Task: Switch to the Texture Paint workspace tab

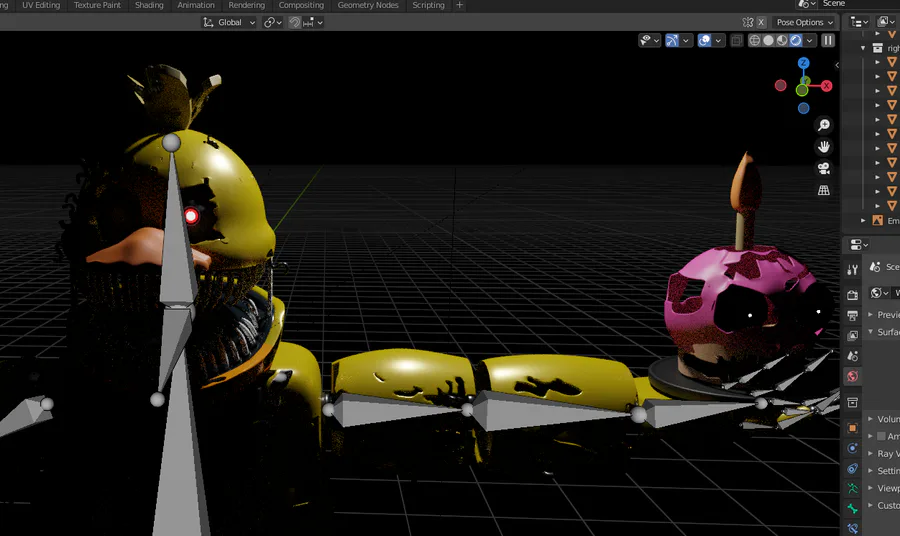Action: pyautogui.click(x=97, y=5)
